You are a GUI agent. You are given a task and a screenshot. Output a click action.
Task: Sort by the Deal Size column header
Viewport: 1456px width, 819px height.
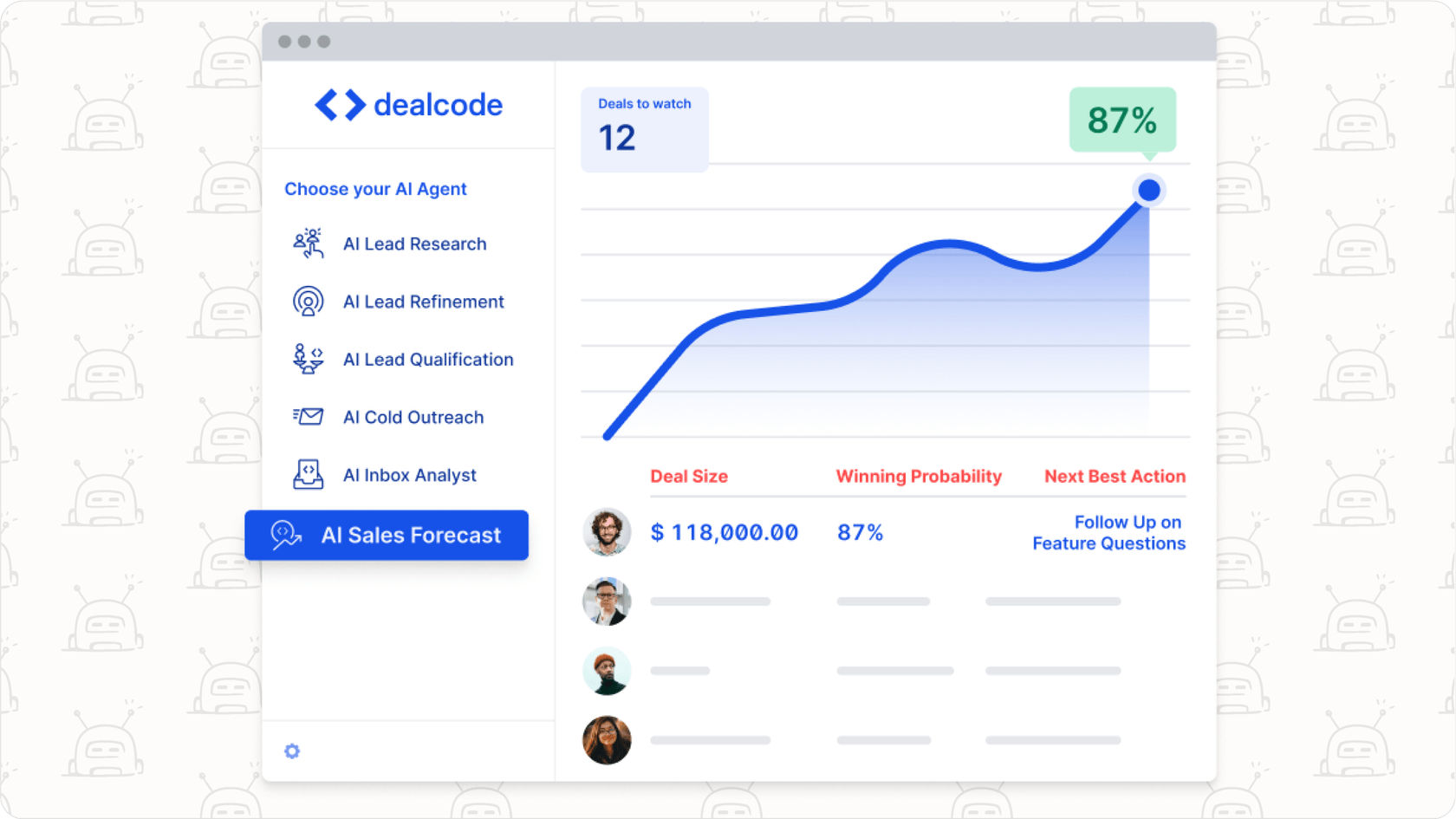pos(689,476)
